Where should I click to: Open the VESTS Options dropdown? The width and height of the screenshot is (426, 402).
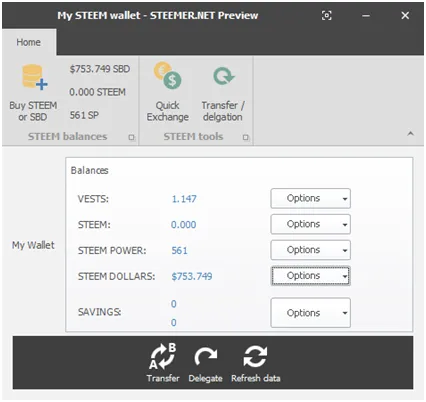click(x=311, y=198)
